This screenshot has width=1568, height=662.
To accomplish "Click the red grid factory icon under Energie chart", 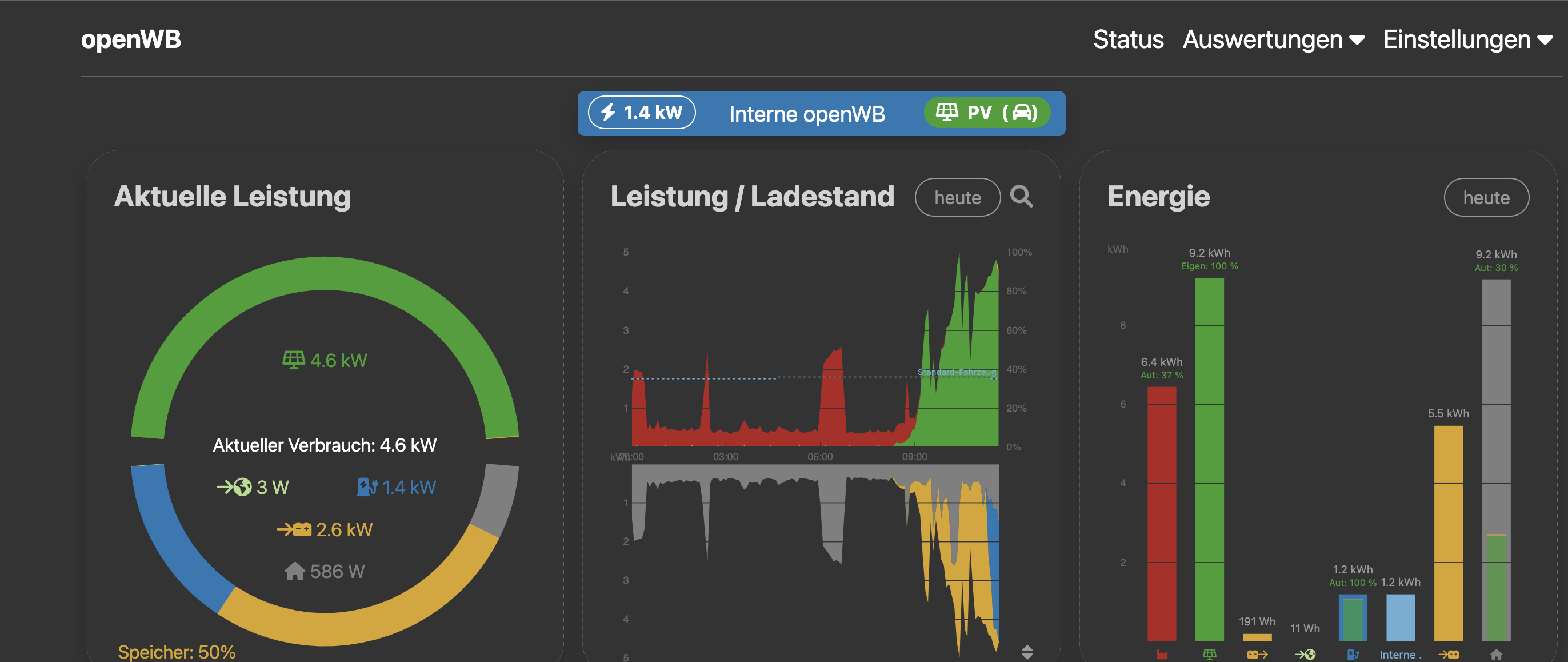I will pyautogui.click(x=1161, y=655).
